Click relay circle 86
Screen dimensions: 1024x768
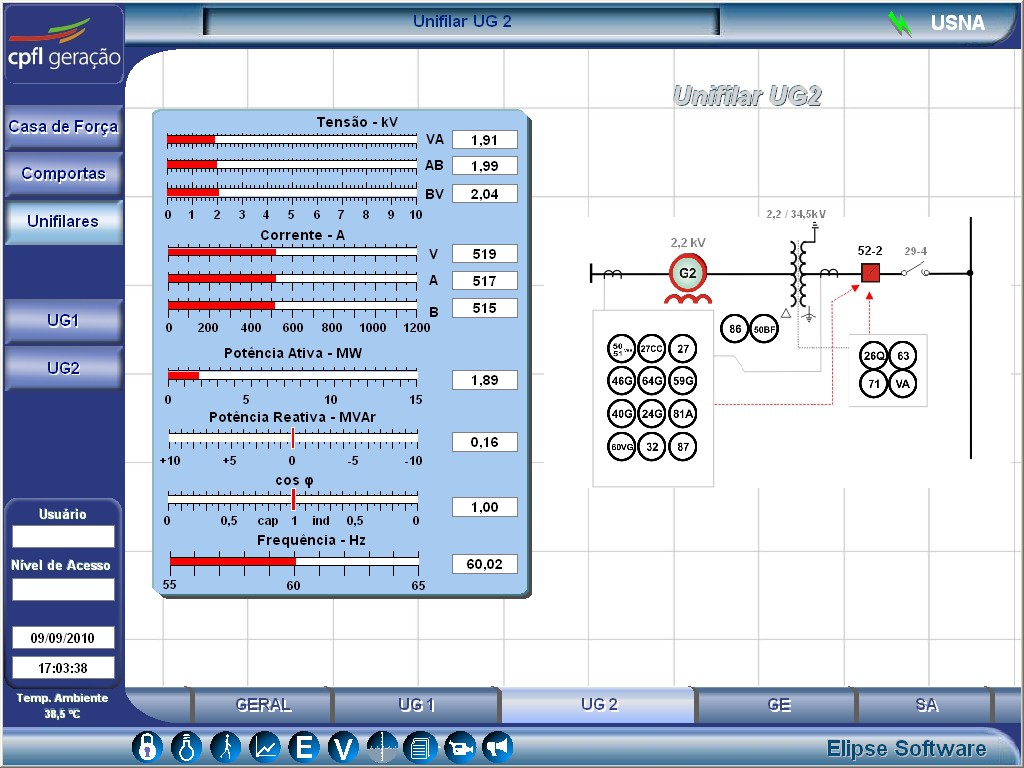[x=735, y=328]
